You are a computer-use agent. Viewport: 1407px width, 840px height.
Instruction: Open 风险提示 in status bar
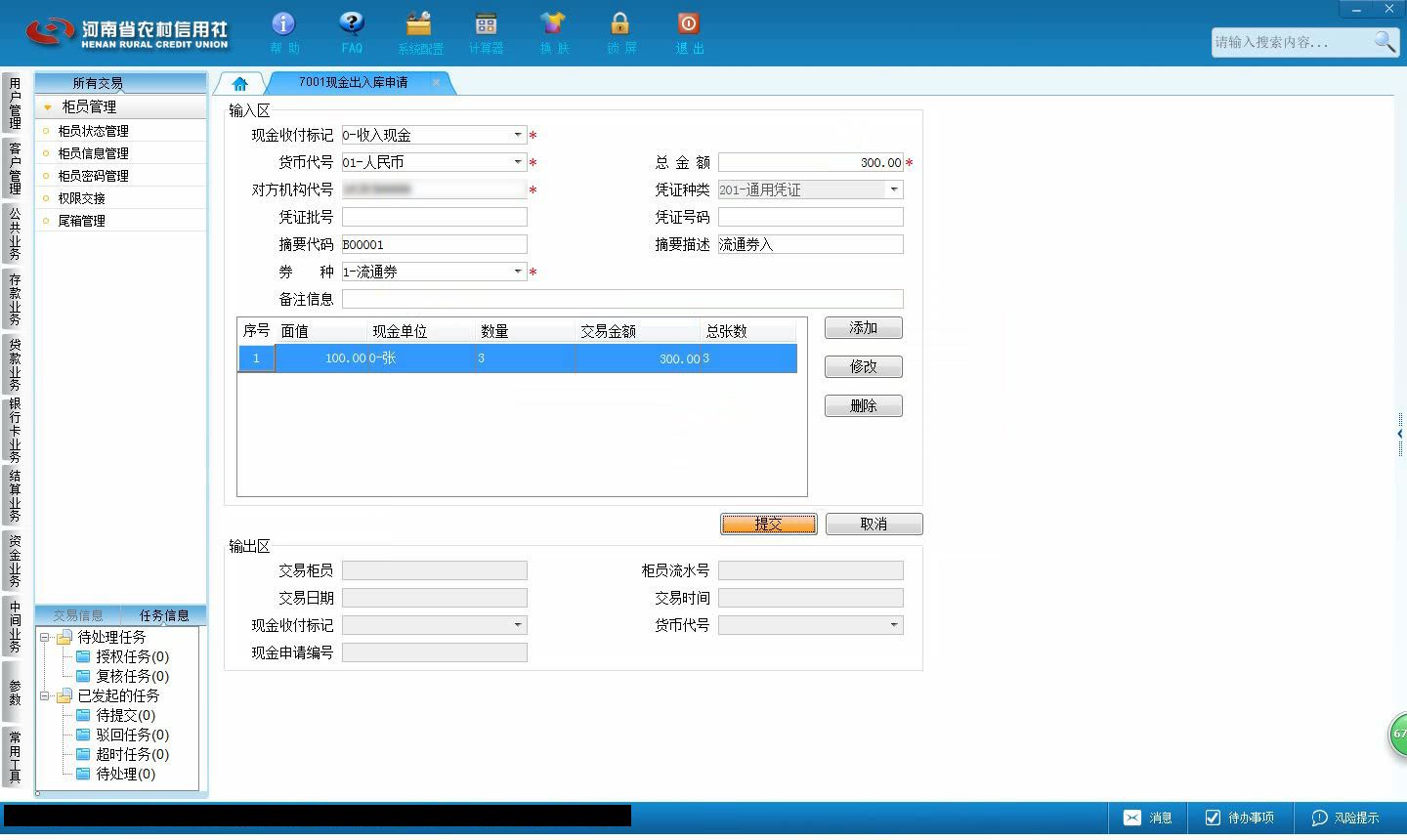pos(1344,818)
